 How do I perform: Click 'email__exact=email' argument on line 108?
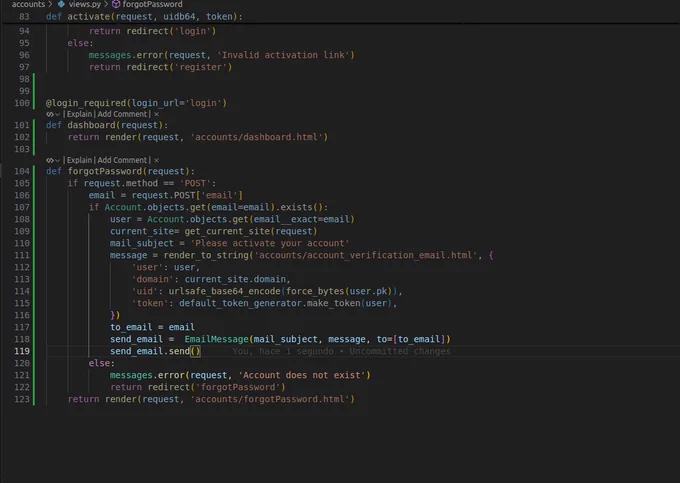point(302,219)
